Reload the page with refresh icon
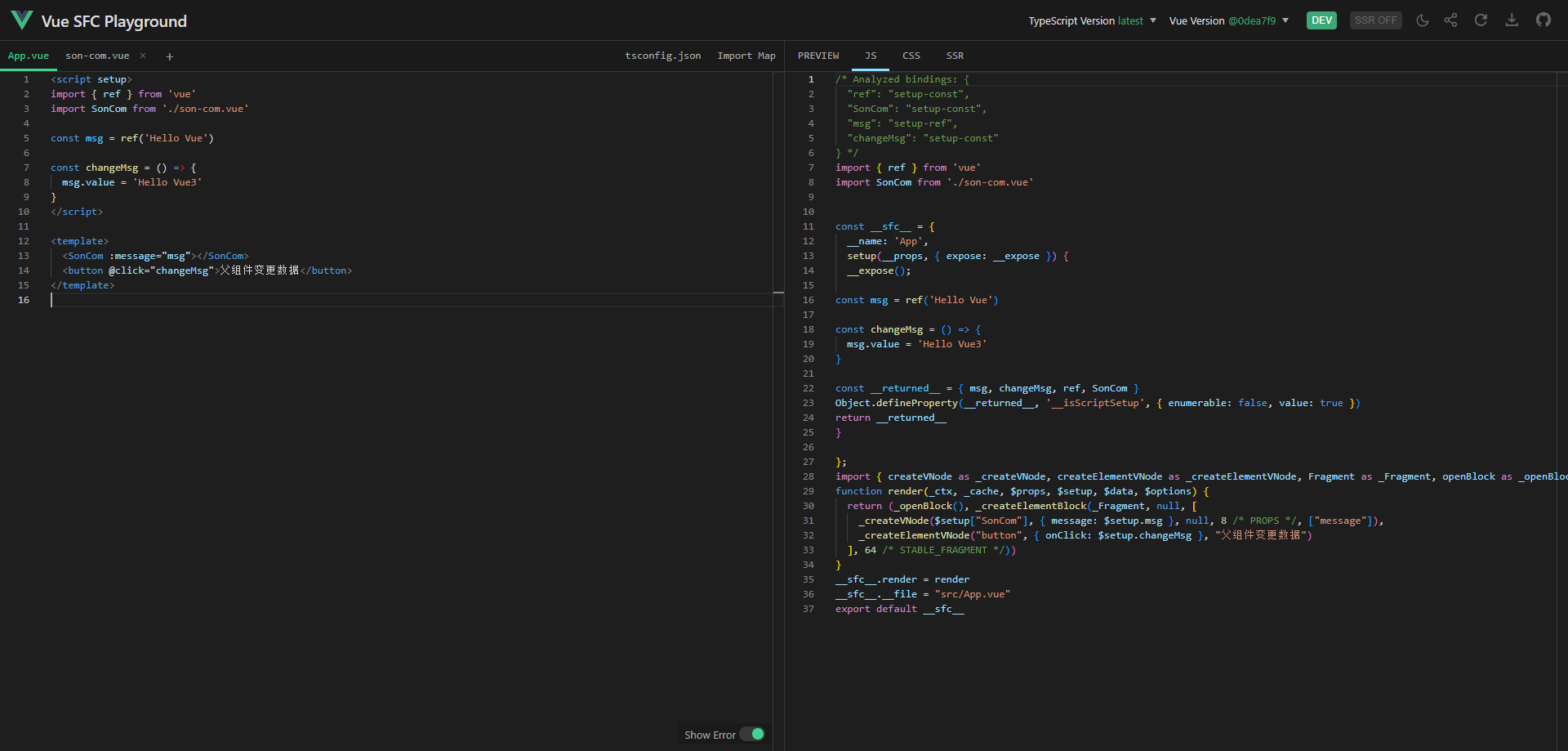 (1481, 20)
